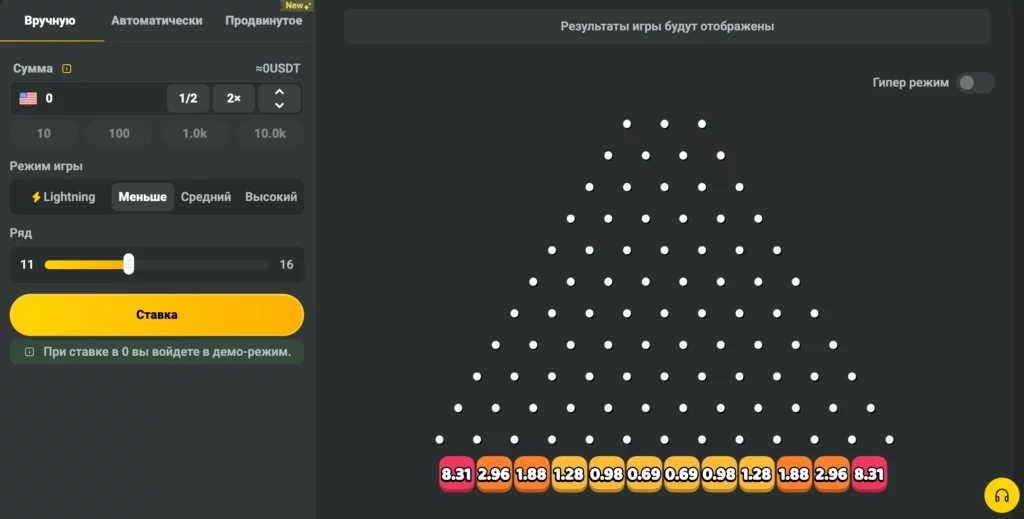Click the right 2.96 multiplier bucket

[831, 474]
